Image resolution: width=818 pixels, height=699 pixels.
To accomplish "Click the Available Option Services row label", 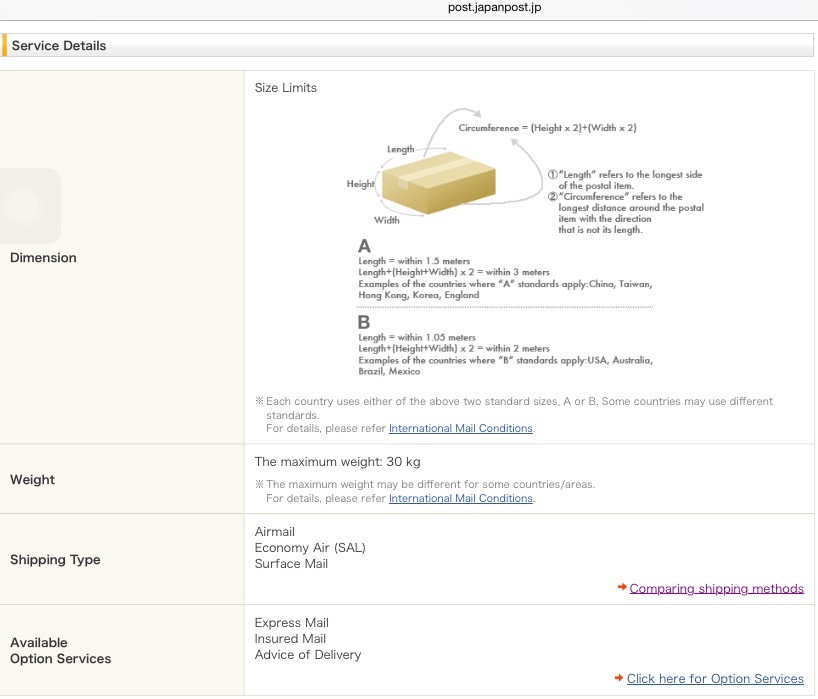I will click(x=60, y=650).
